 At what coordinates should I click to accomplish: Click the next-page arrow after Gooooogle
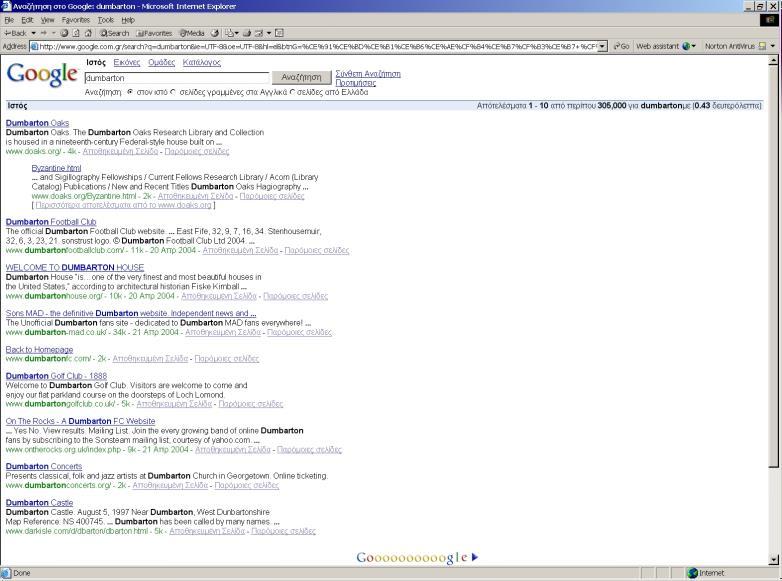click(x=475, y=557)
